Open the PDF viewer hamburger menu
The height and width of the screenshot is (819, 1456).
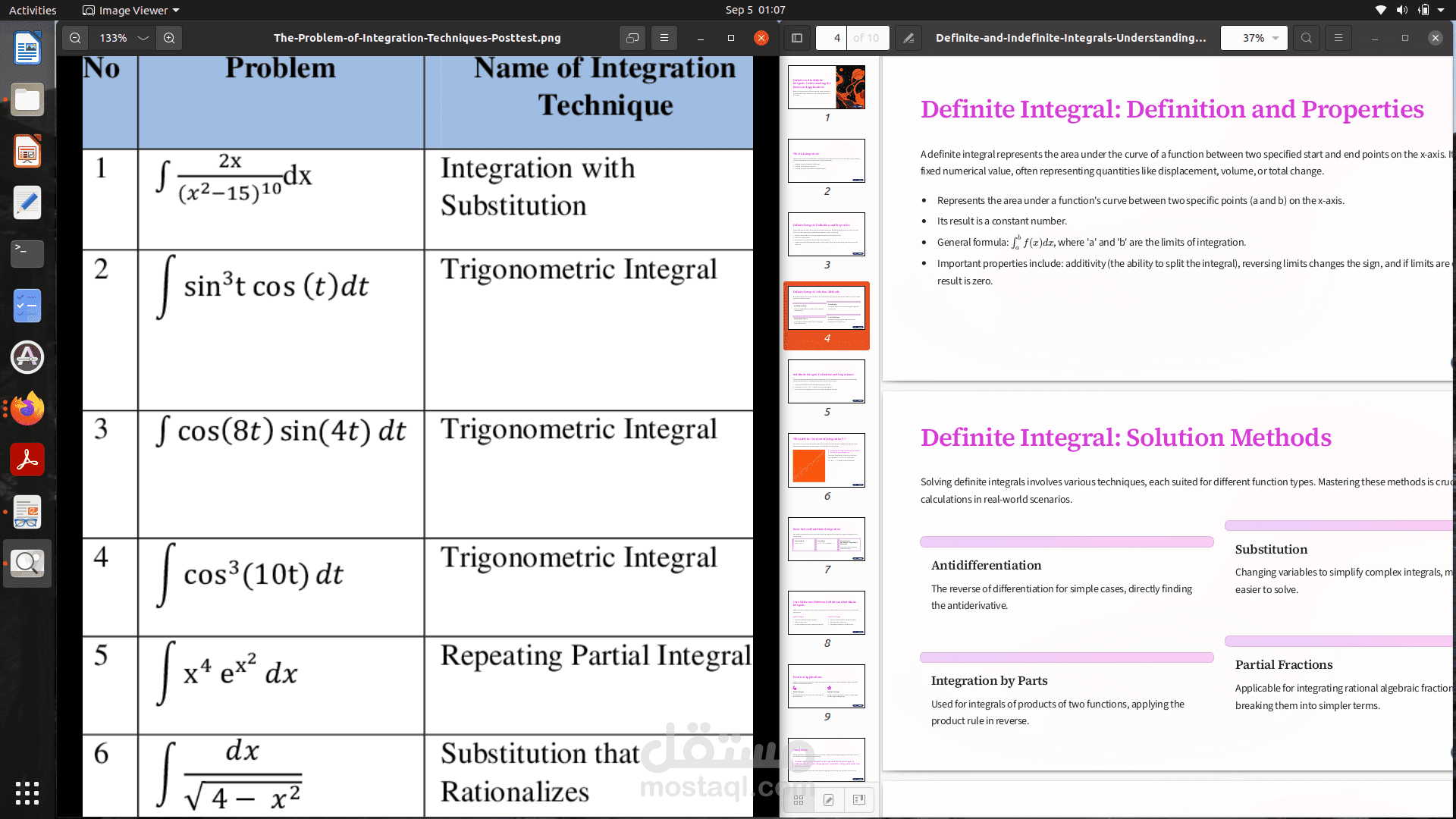(1338, 38)
